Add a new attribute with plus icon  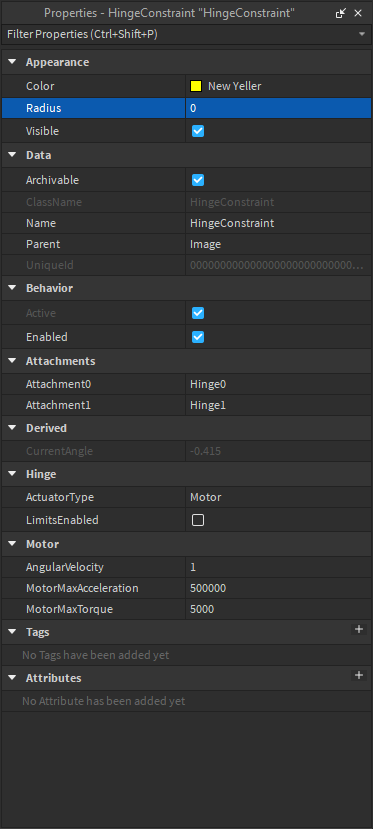pyautogui.click(x=359, y=675)
